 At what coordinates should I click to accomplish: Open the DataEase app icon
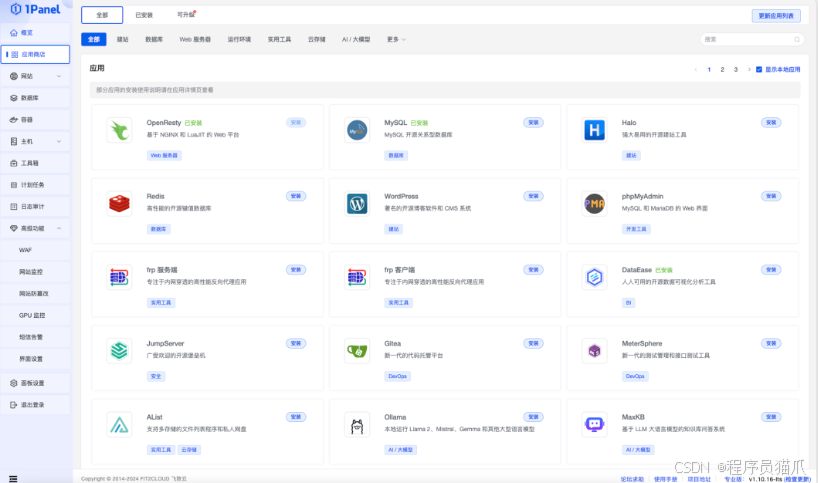tap(594, 277)
